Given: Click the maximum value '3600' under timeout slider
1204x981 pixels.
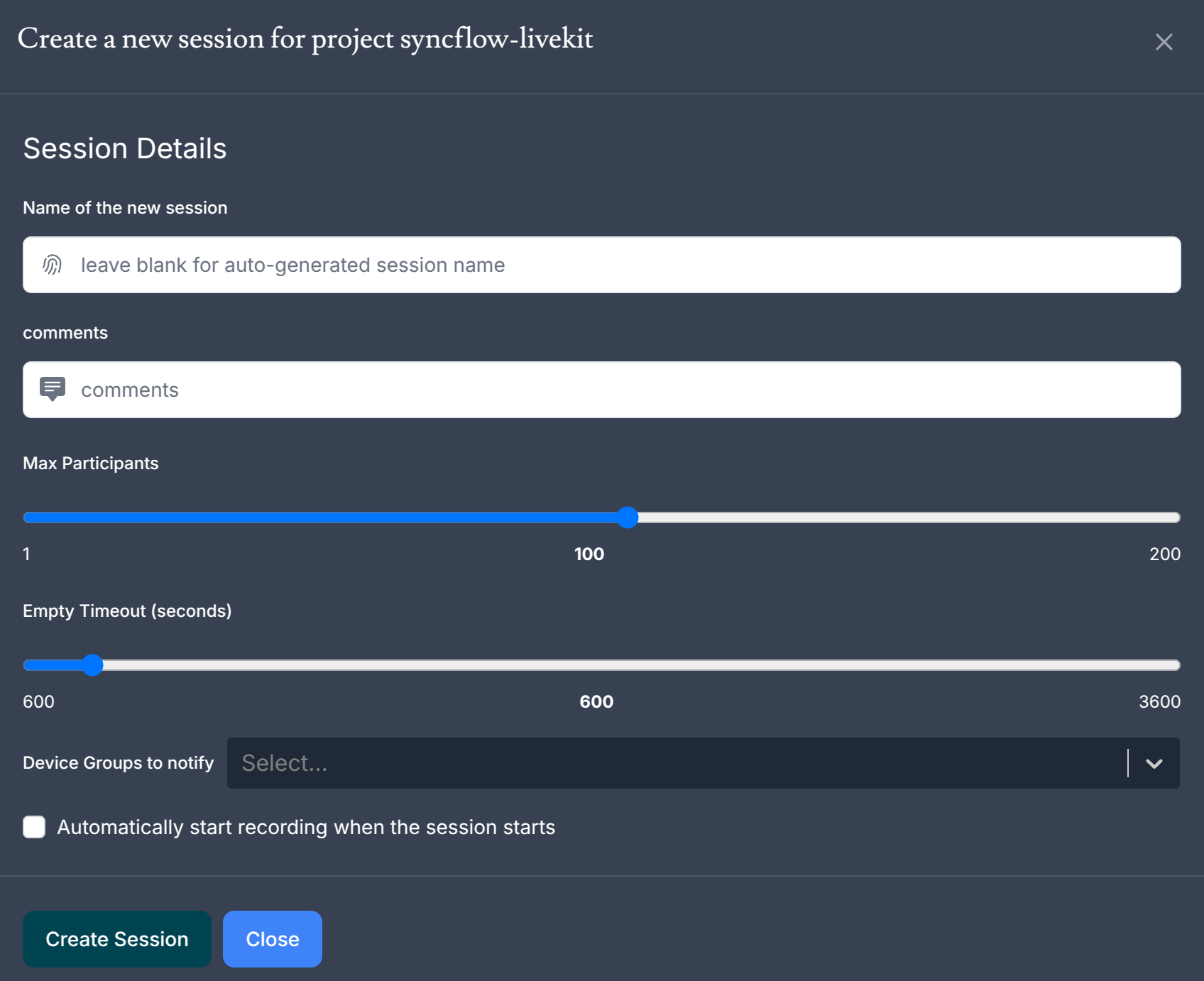Looking at the screenshot, I should (1160, 702).
